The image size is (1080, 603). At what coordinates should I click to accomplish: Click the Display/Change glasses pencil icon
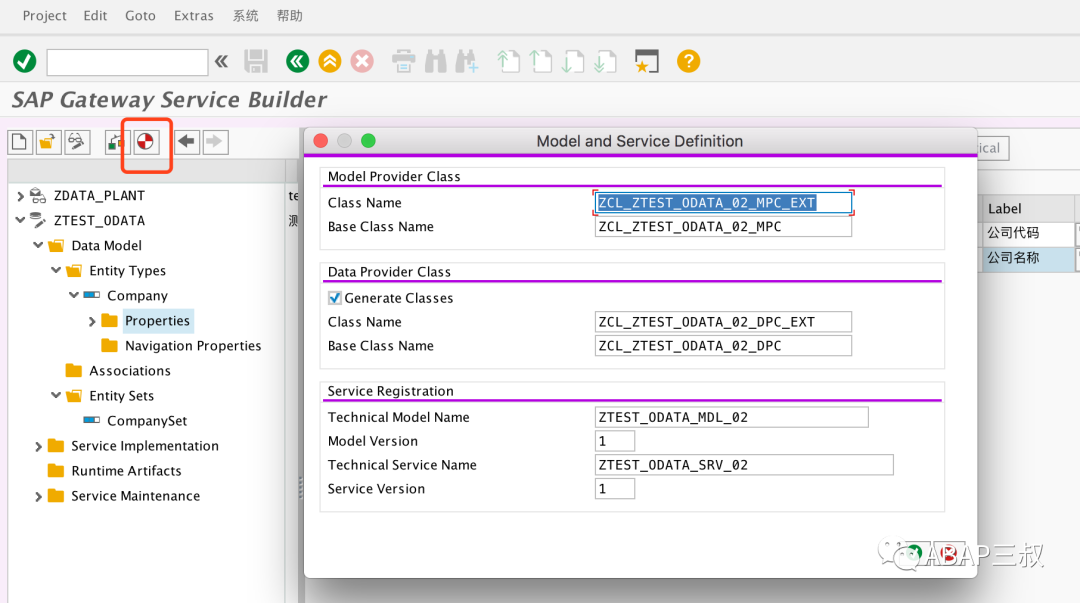(x=76, y=142)
